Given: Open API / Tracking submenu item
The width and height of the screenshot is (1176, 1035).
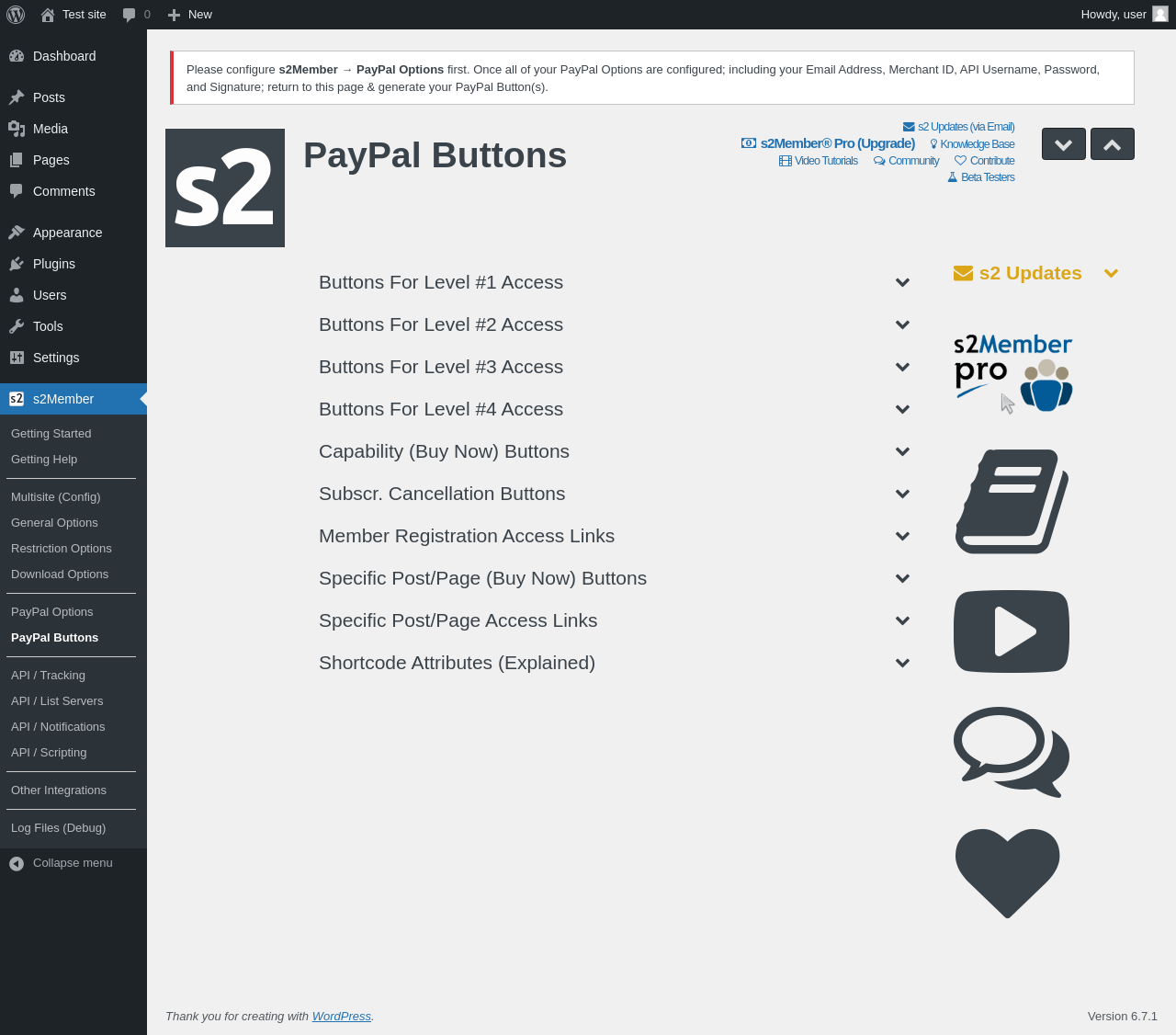Looking at the screenshot, I should pyautogui.click(x=73, y=676).
